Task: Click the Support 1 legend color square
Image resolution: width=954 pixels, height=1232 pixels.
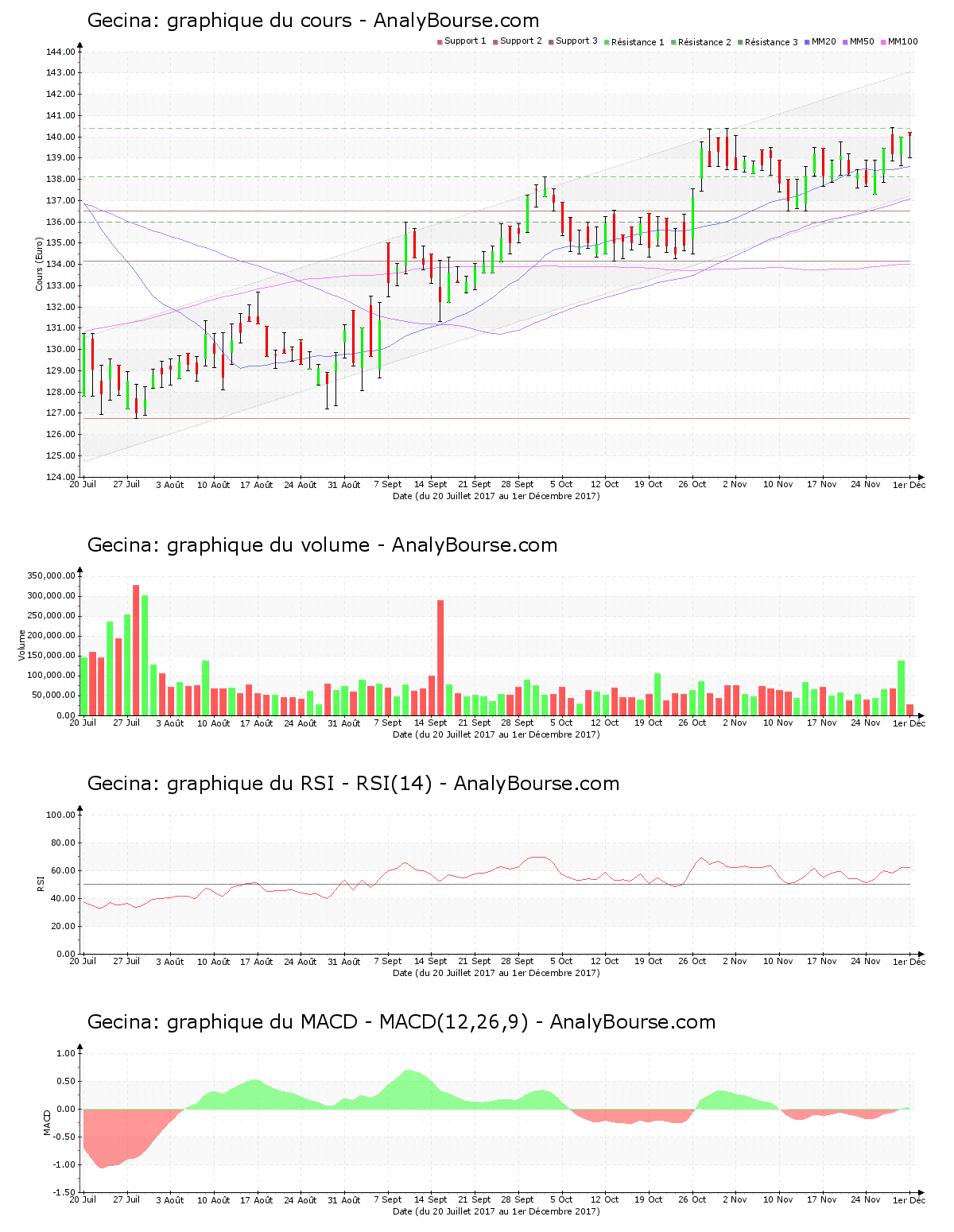Action: pos(440,41)
